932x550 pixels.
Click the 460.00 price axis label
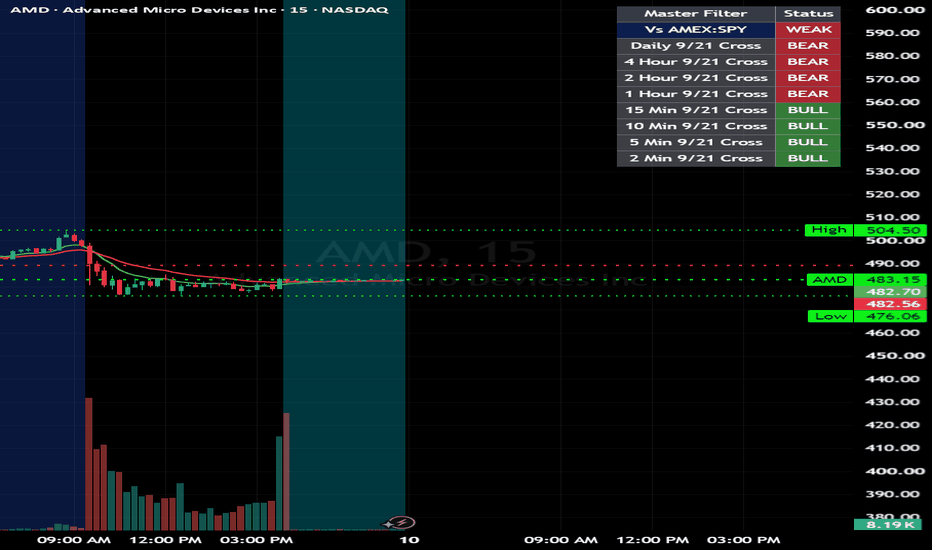(x=893, y=332)
